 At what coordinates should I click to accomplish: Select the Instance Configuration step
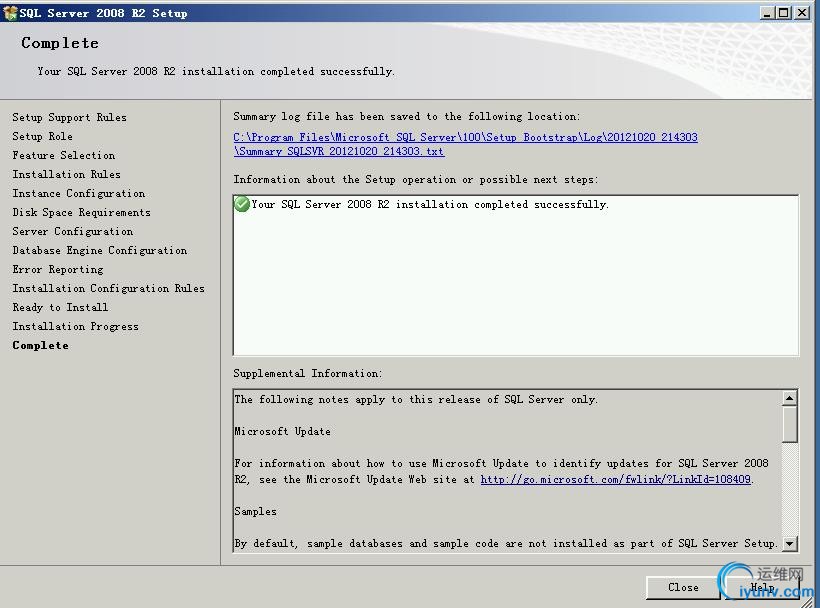[x=79, y=193]
